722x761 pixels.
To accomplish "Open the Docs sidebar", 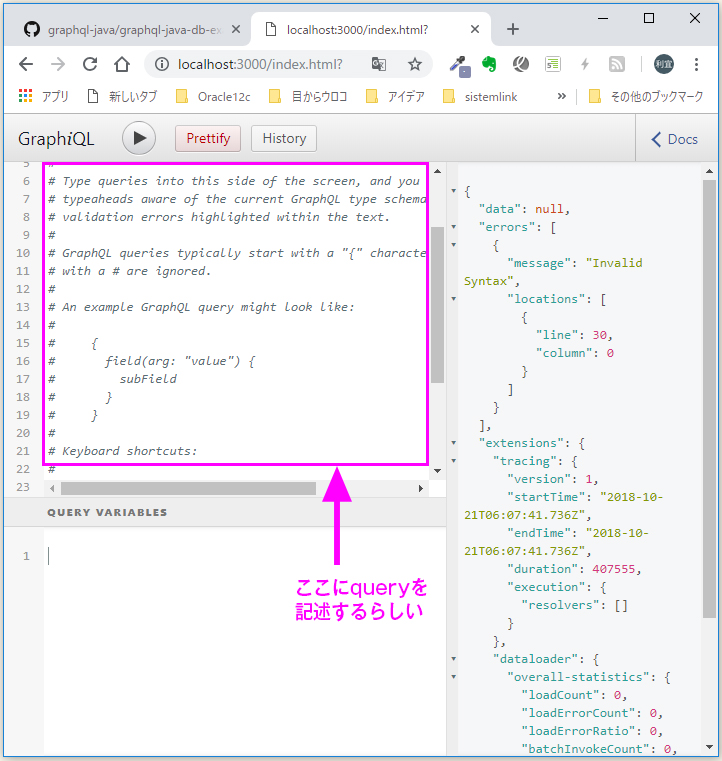I will (x=675, y=139).
